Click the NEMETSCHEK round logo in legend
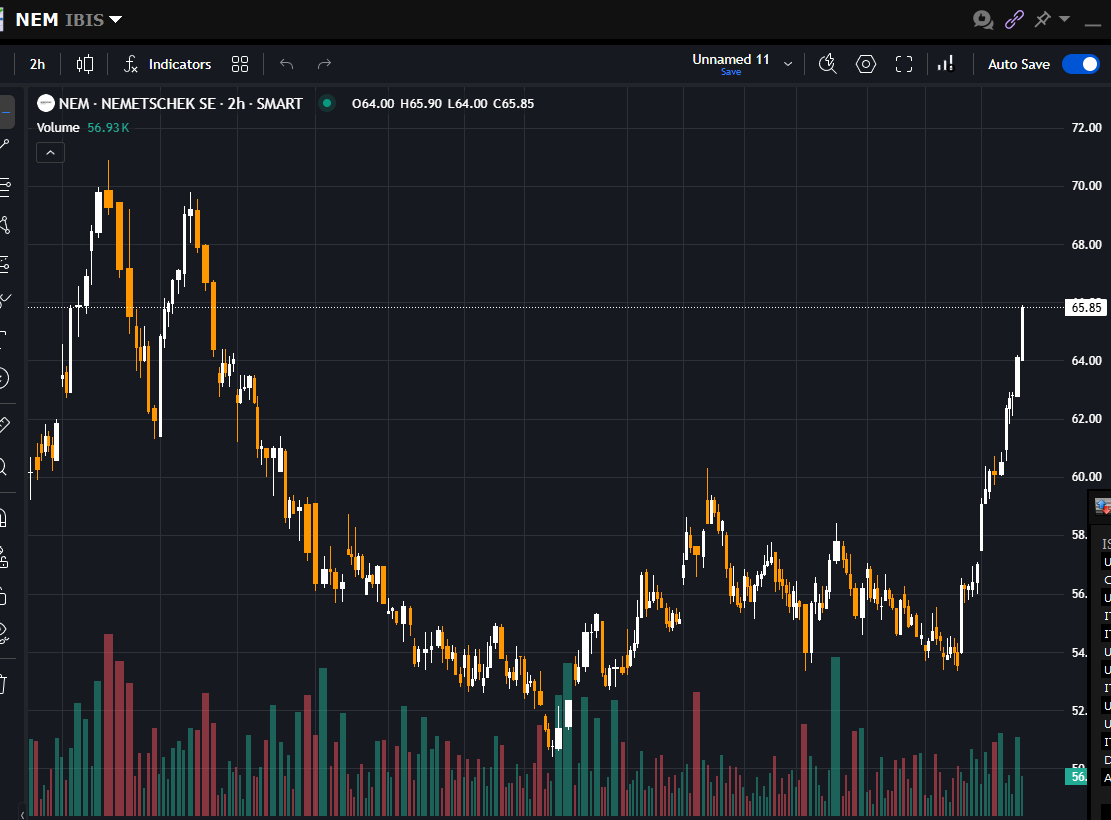The height and width of the screenshot is (820, 1111). (46, 103)
